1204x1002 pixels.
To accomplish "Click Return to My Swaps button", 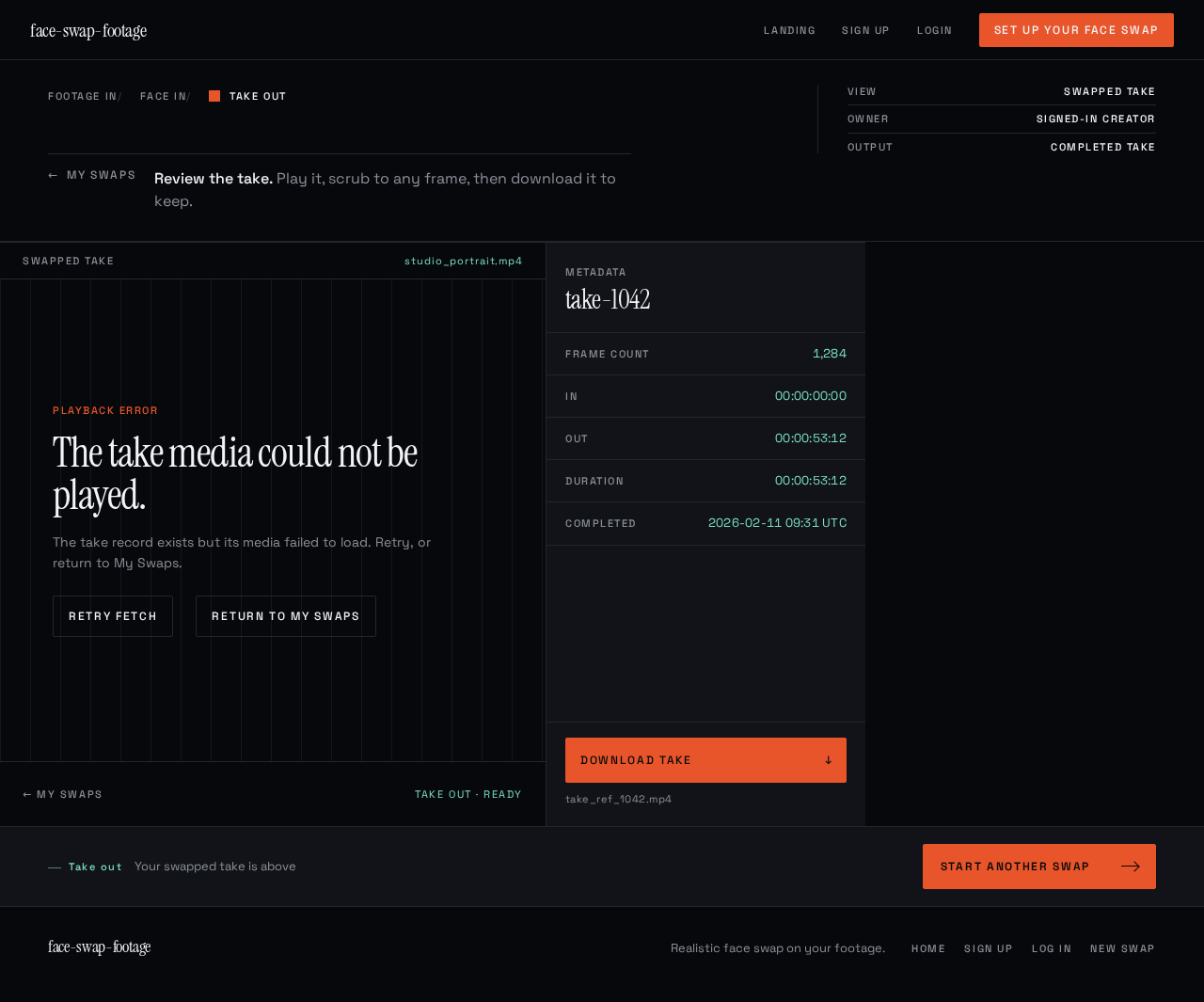I will 286,616.
